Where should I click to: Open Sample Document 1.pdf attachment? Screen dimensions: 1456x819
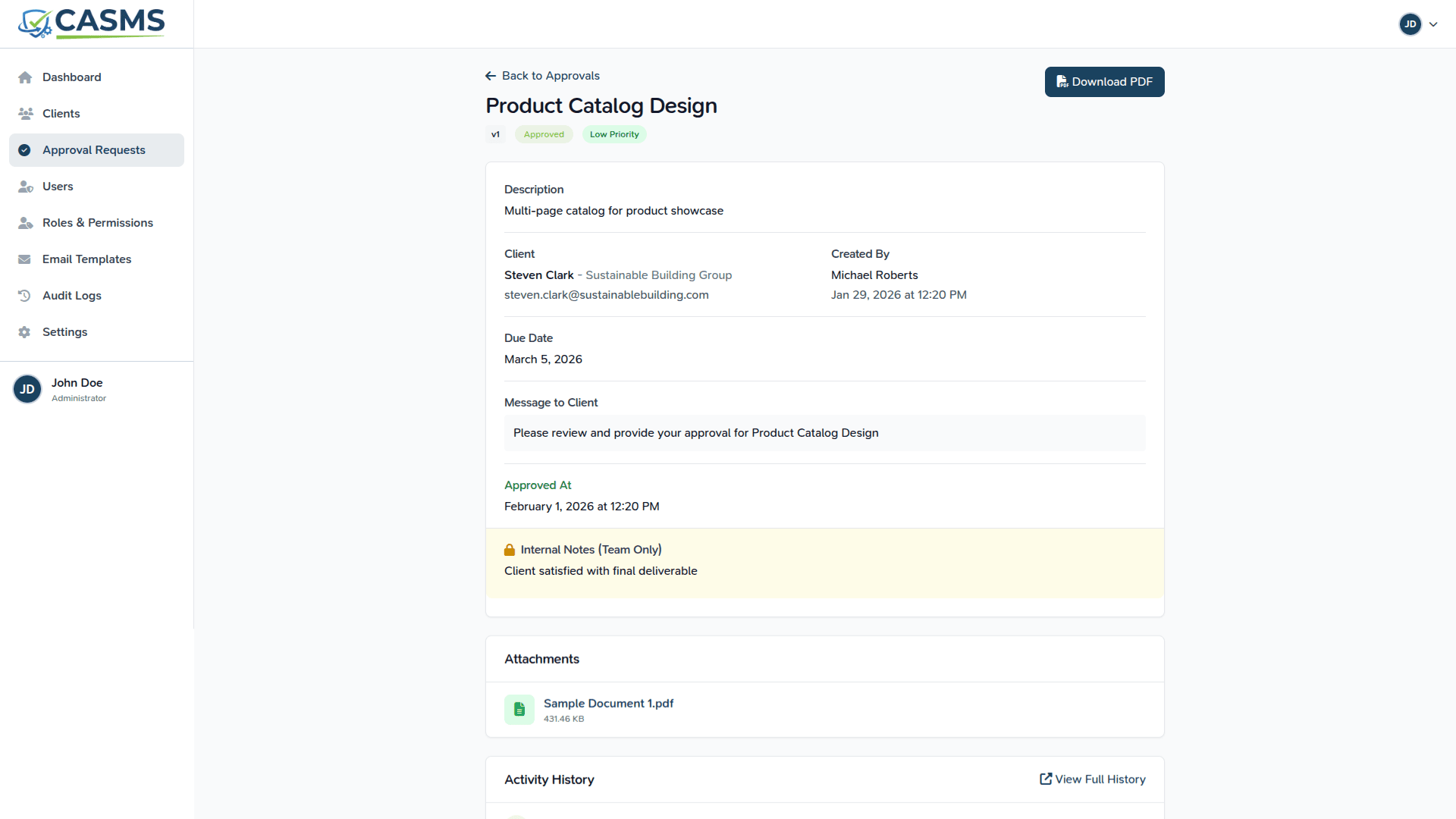[608, 704]
